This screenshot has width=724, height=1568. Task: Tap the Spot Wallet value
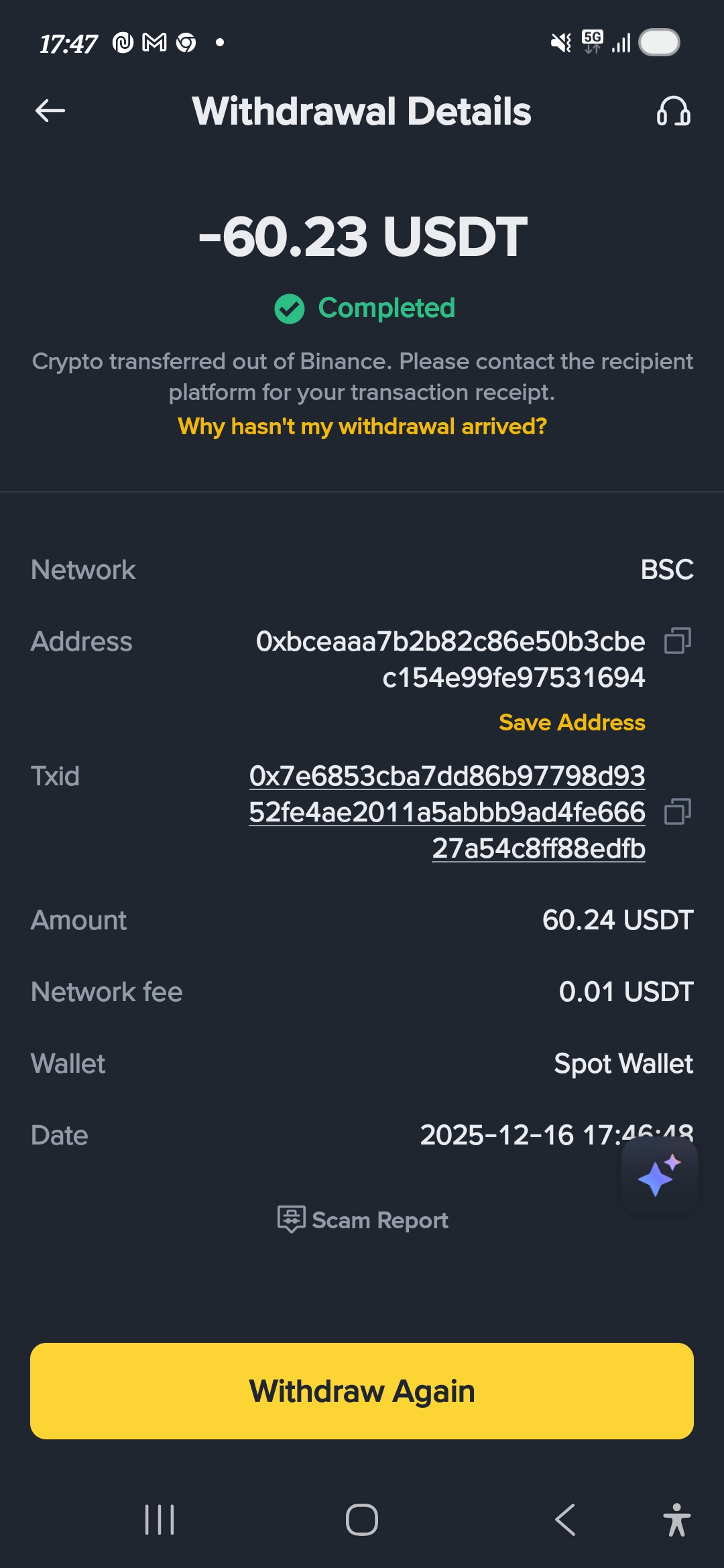point(623,1063)
